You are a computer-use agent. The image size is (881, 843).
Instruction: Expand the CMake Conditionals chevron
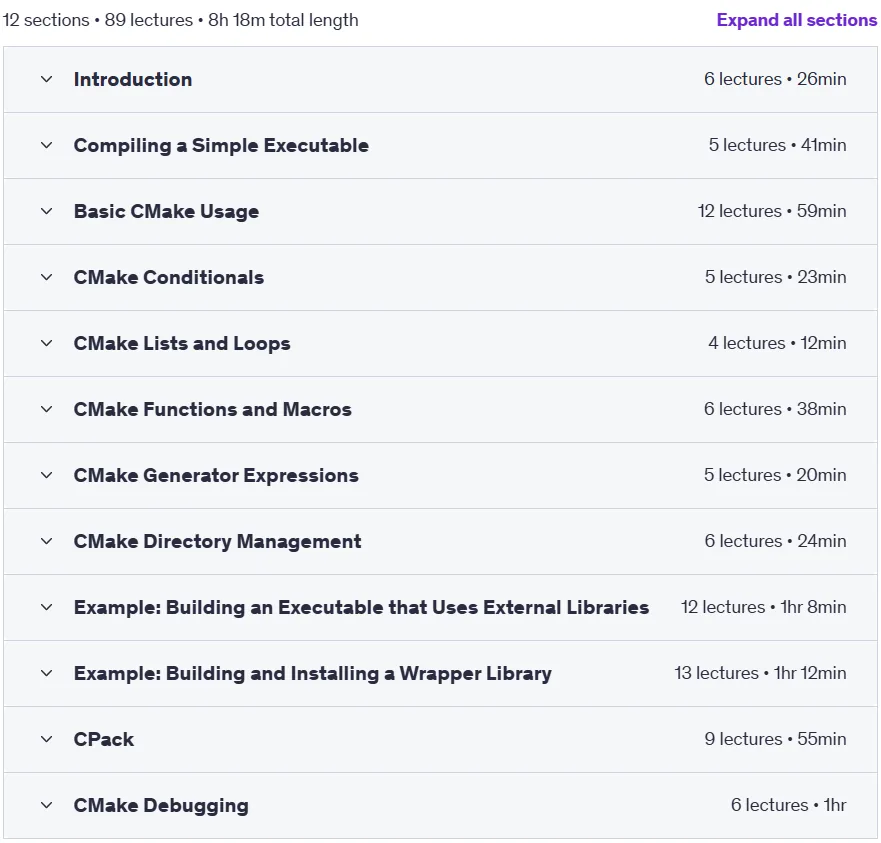(x=47, y=277)
